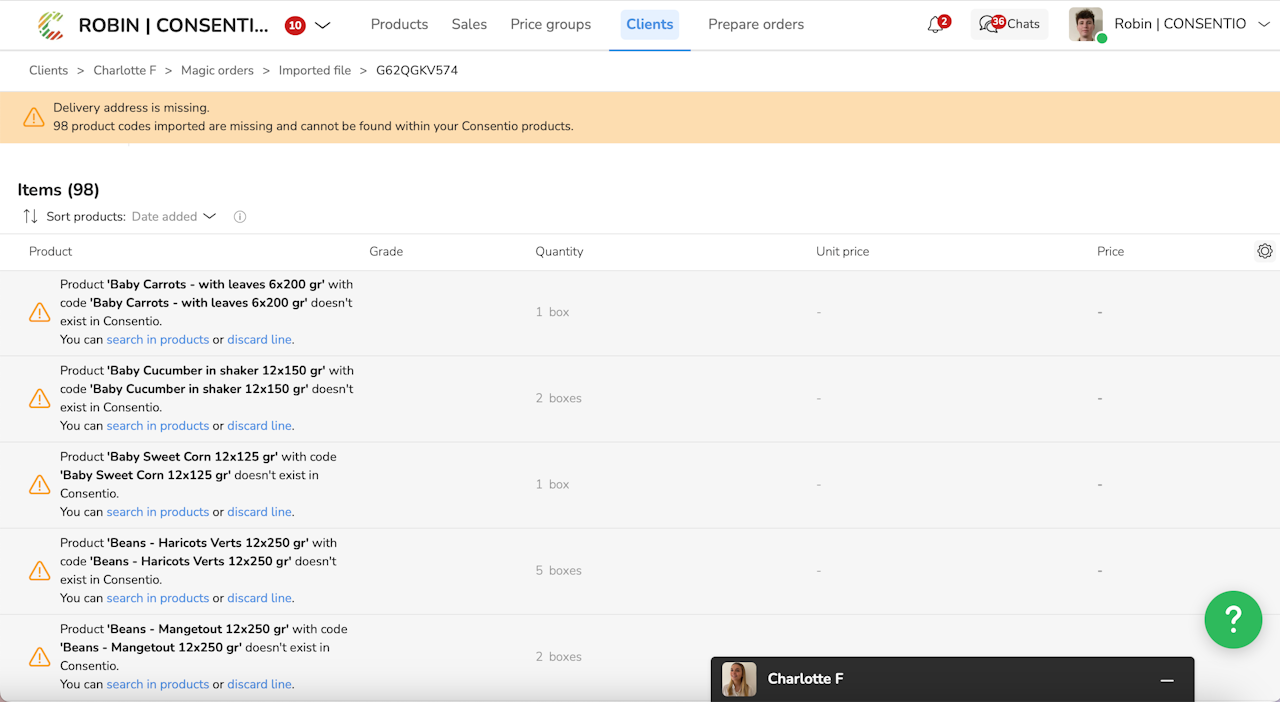Open the notifications bell
The image size is (1280, 702).
936,25
